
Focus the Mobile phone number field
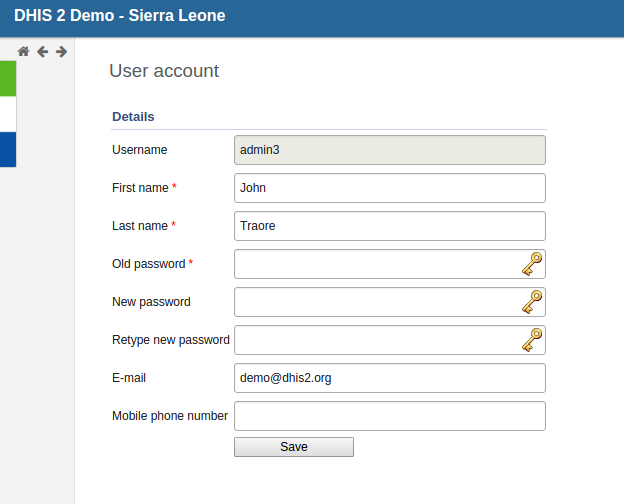[x=389, y=416]
